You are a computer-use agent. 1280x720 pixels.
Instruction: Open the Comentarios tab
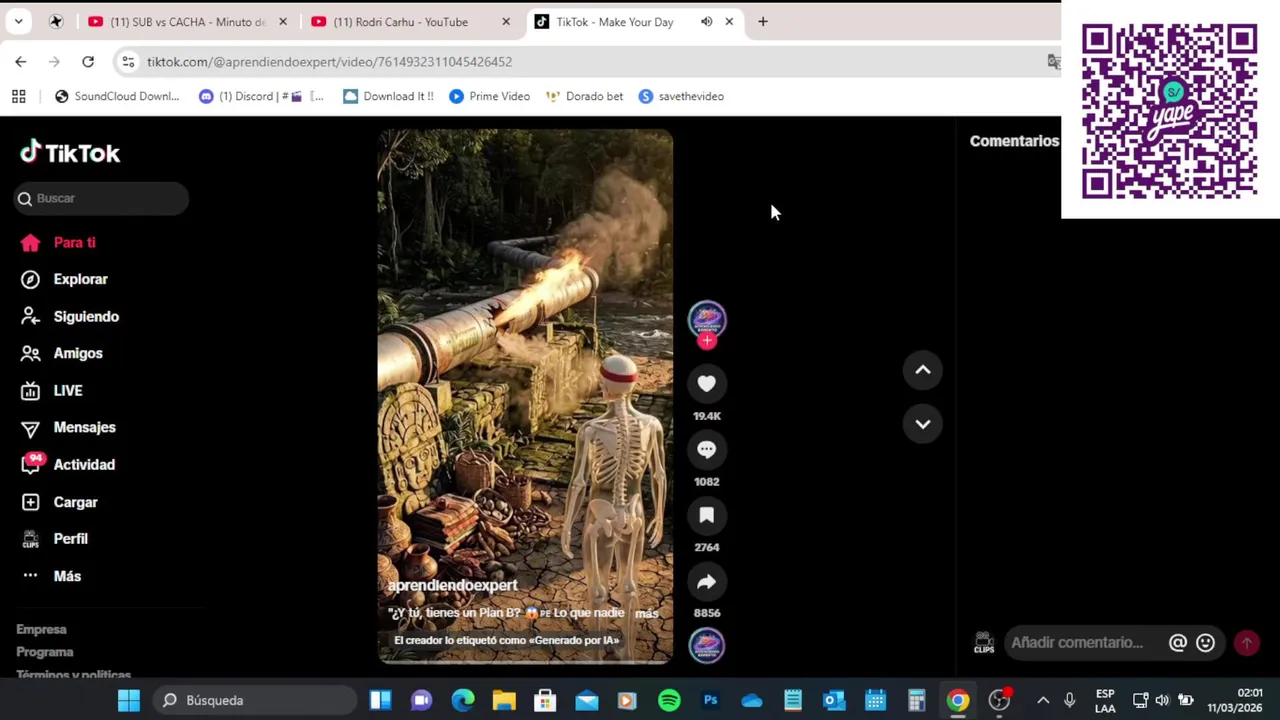(1014, 141)
